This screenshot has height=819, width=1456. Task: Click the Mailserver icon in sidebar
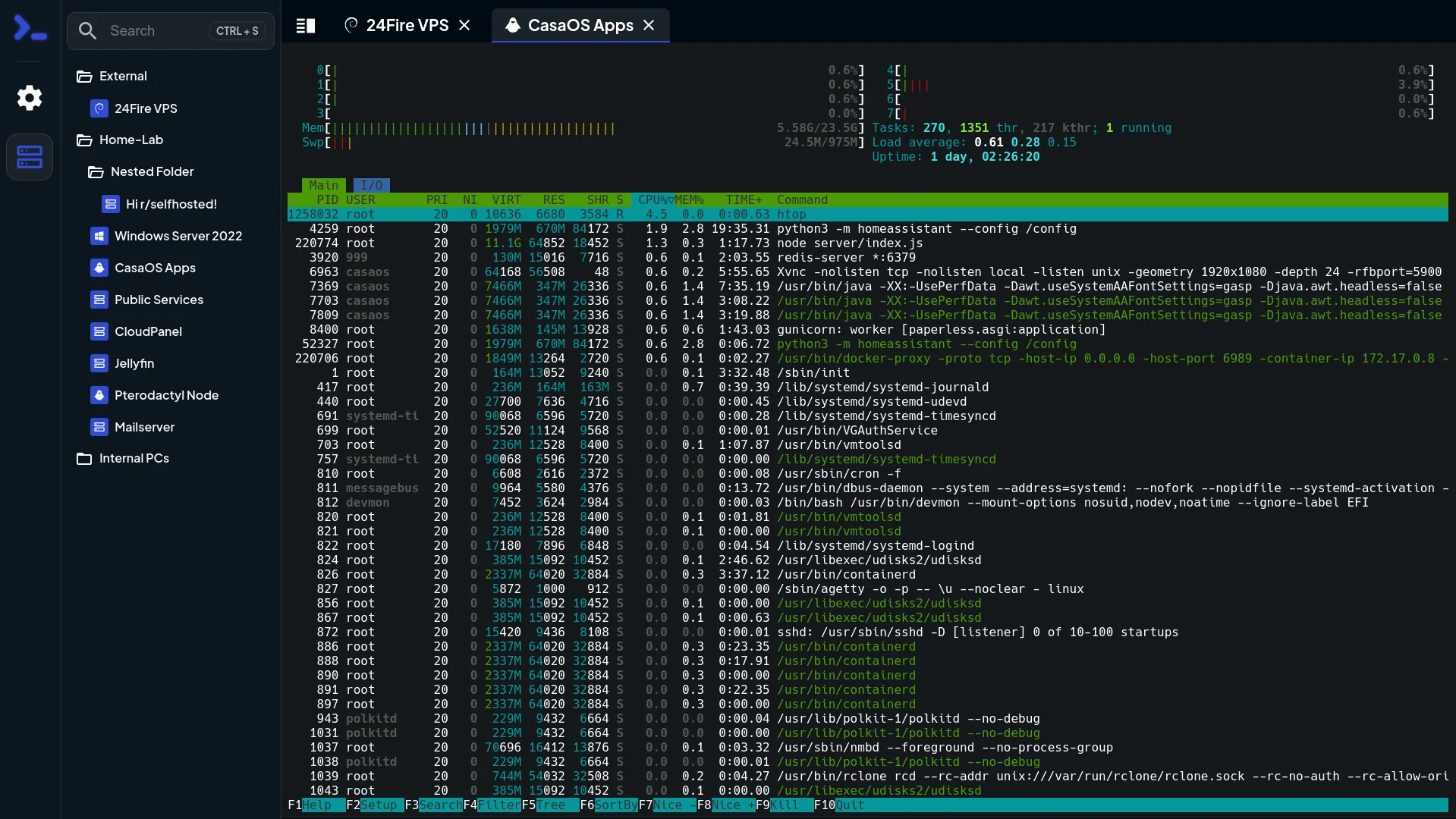[99, 427]
